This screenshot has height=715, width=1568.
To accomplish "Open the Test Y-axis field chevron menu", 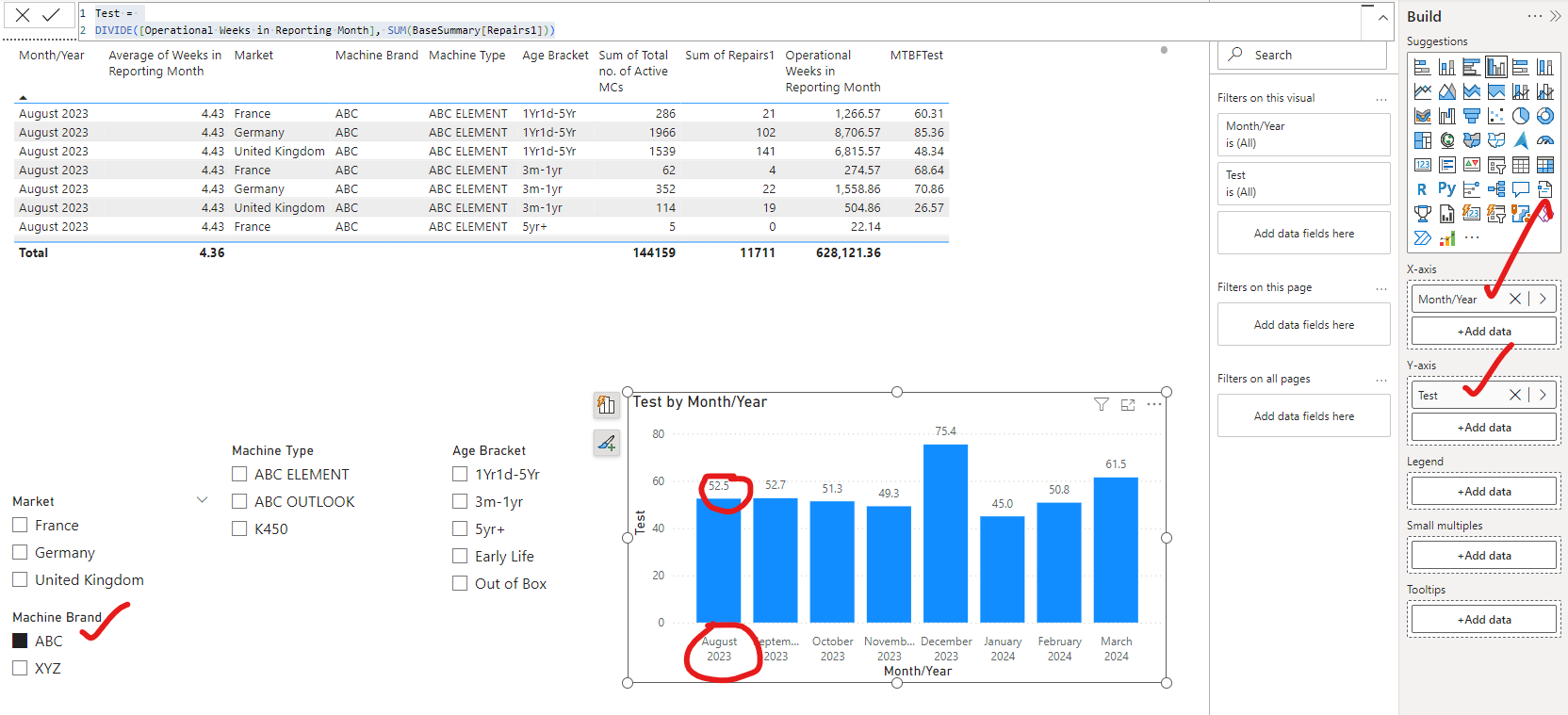I will point(1543,395).
